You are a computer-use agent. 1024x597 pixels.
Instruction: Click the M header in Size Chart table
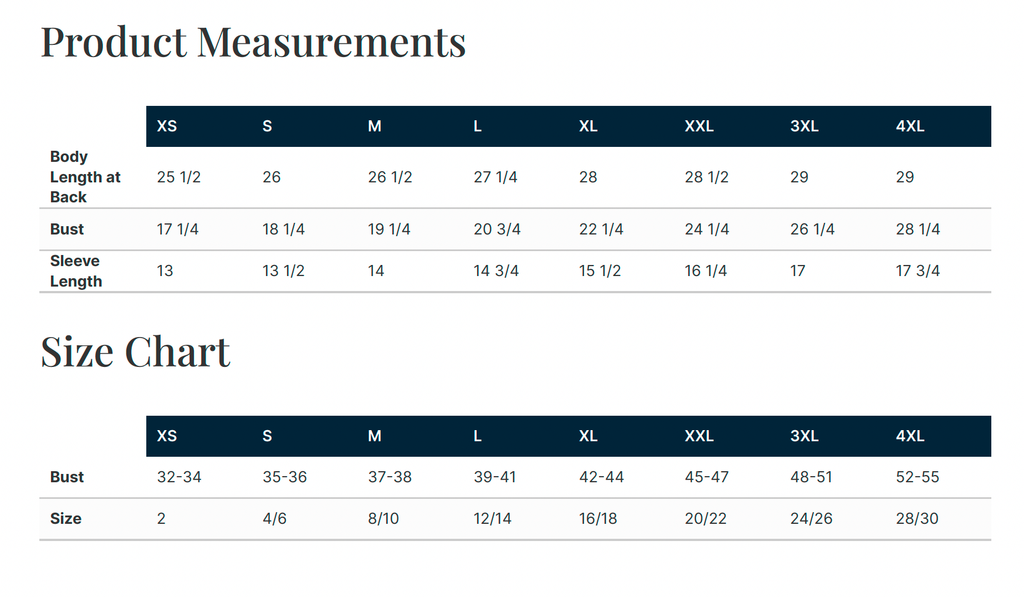[374, 436]
